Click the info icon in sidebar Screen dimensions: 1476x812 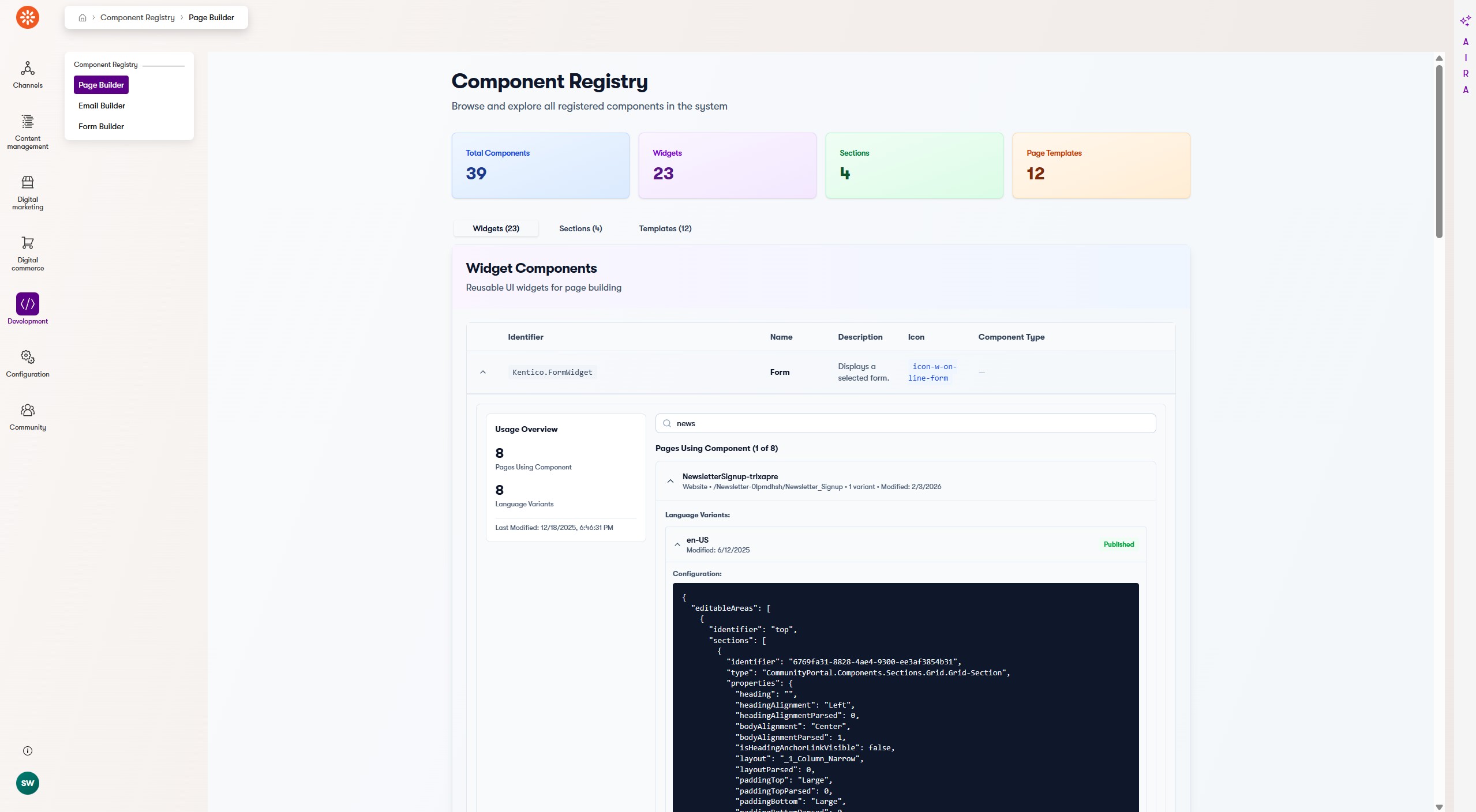[28, 751]
